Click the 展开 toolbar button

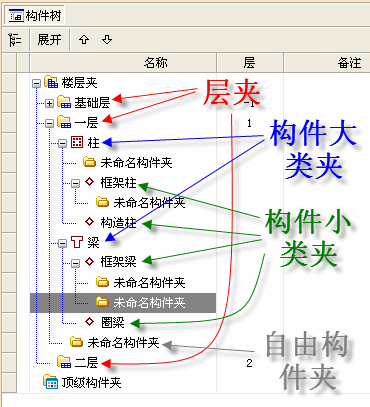click(49, 40)
